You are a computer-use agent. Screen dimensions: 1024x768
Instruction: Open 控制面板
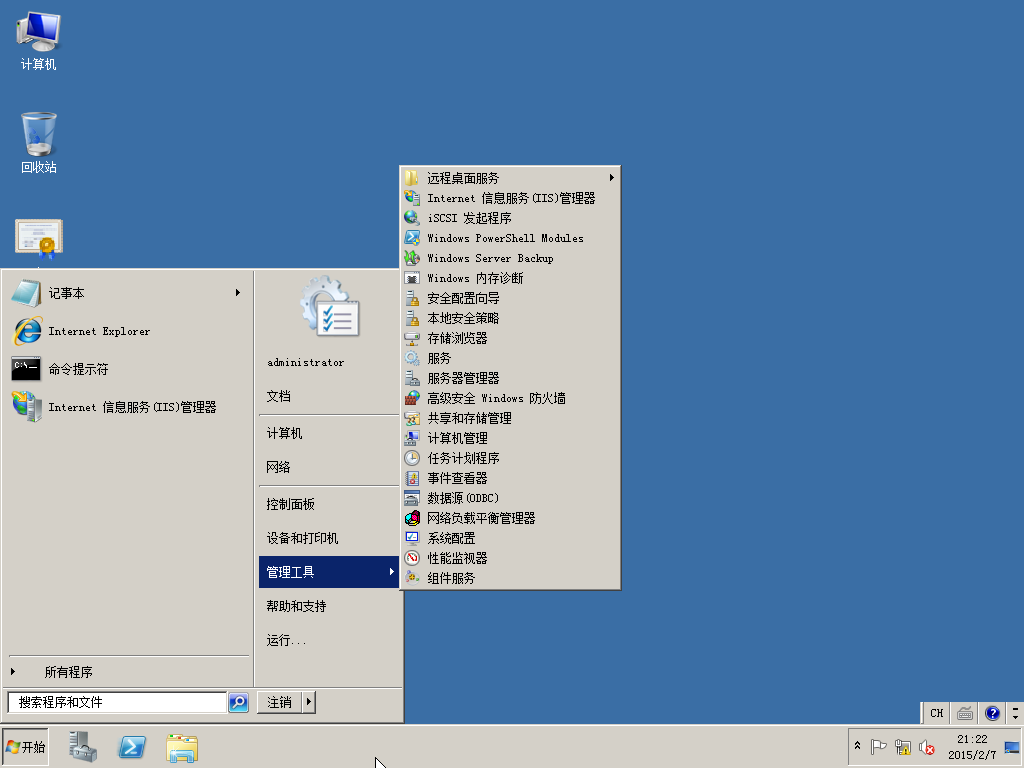coord(291,504)
